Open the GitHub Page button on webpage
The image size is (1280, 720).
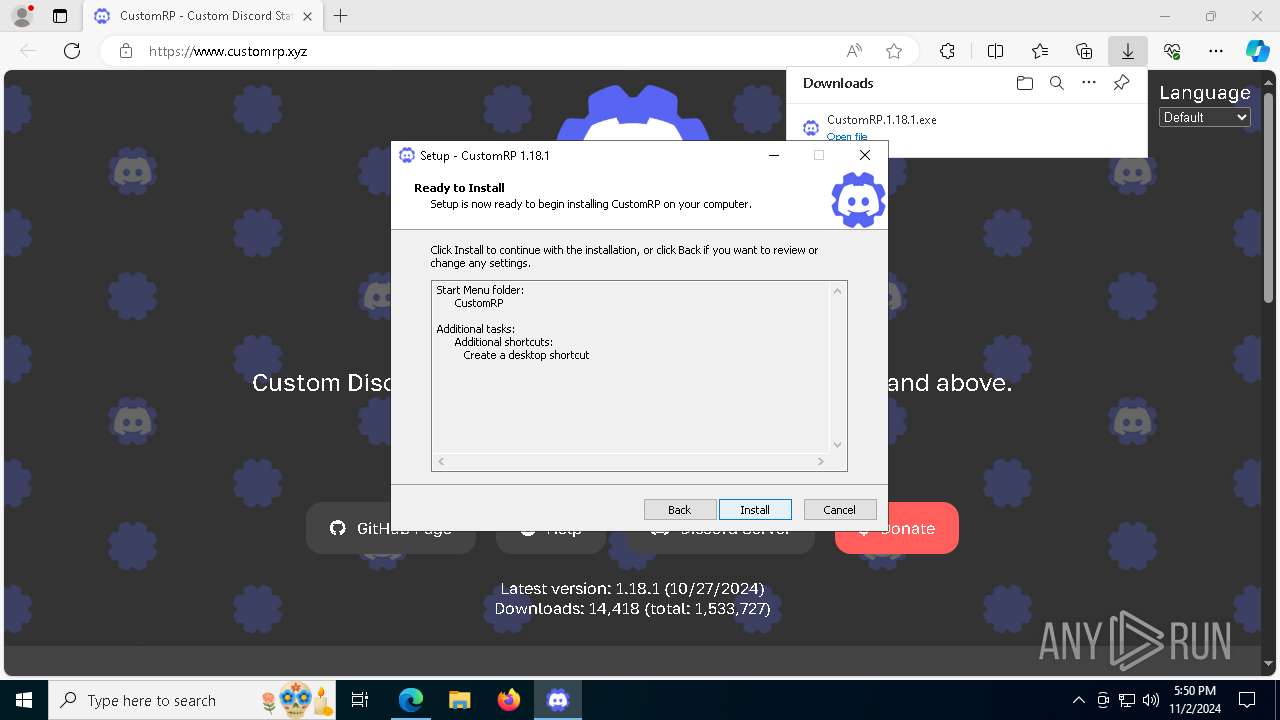click(x=391, y=528)
